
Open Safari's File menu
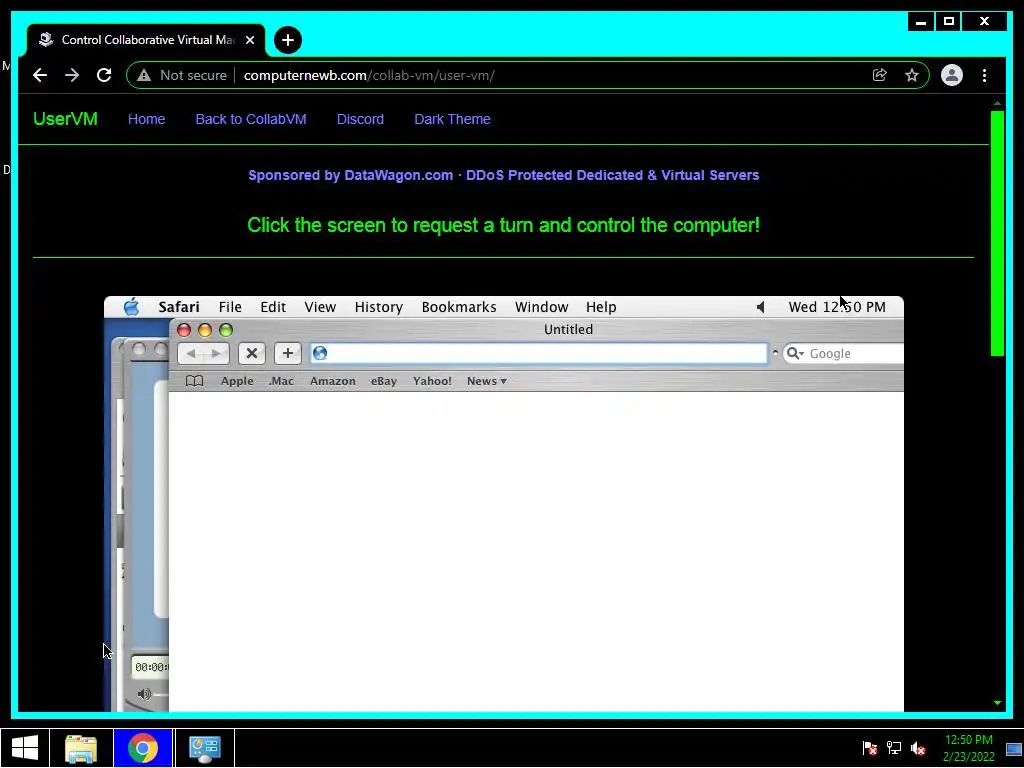(x=230, y=307)
